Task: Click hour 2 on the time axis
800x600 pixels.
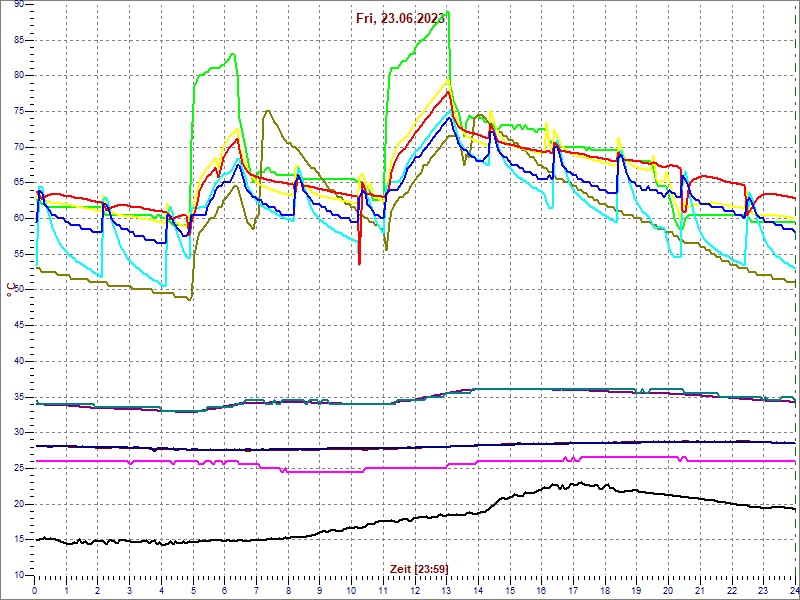Action: pos(98,590)
